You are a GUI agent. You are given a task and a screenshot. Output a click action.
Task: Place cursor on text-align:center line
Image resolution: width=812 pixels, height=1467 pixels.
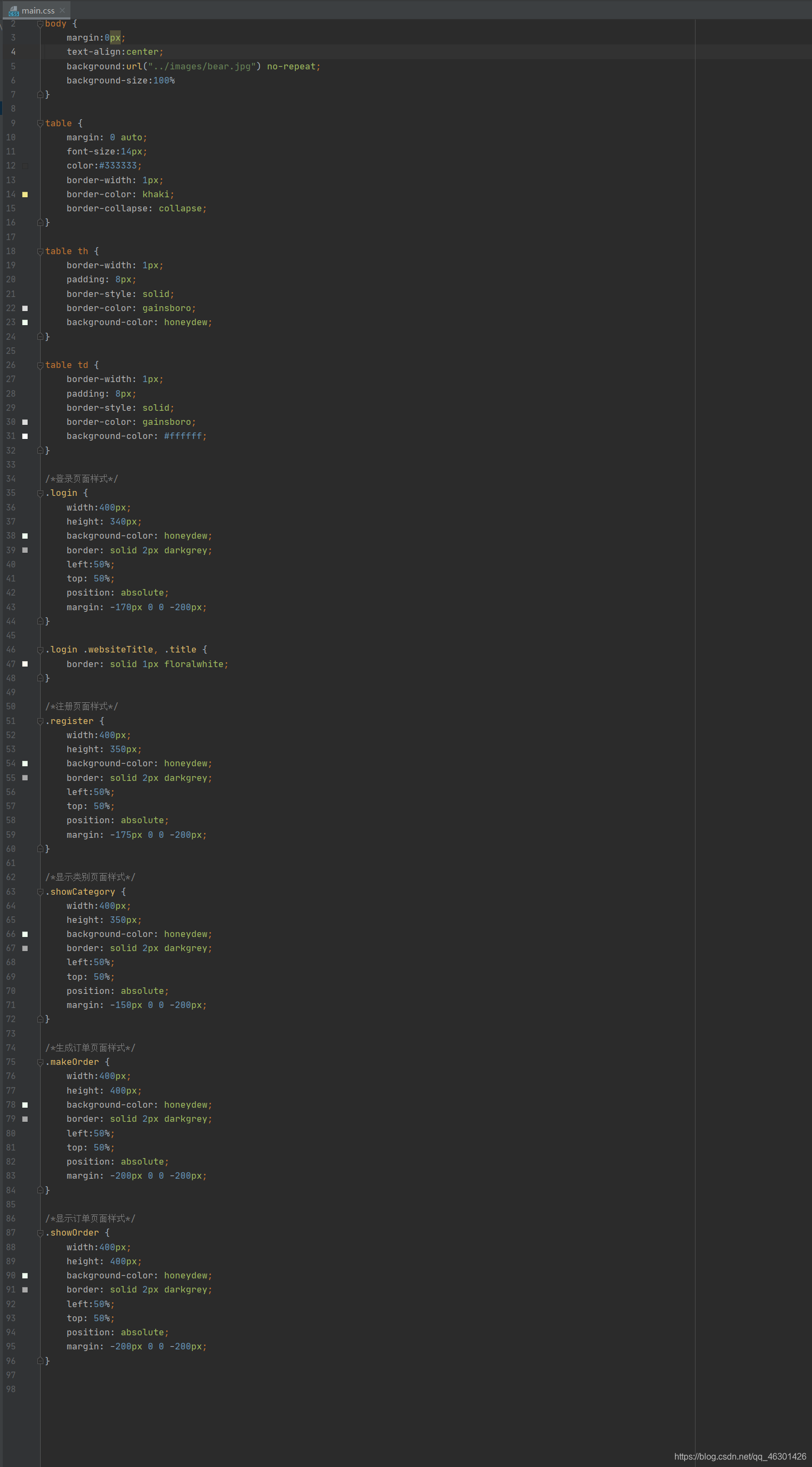tap(115, 52)
